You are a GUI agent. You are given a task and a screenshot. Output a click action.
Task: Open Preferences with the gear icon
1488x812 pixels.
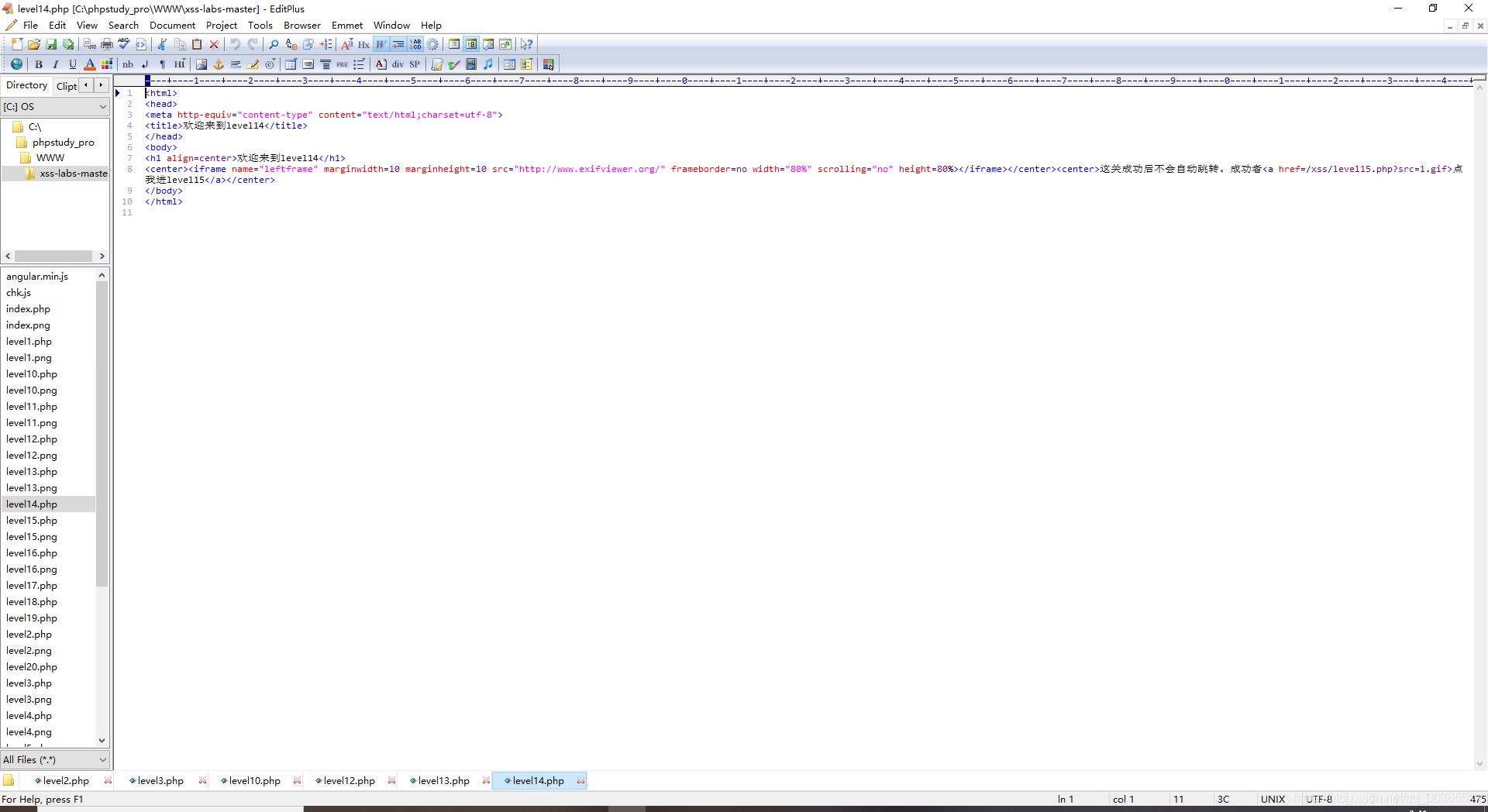[x=432, y=44]
